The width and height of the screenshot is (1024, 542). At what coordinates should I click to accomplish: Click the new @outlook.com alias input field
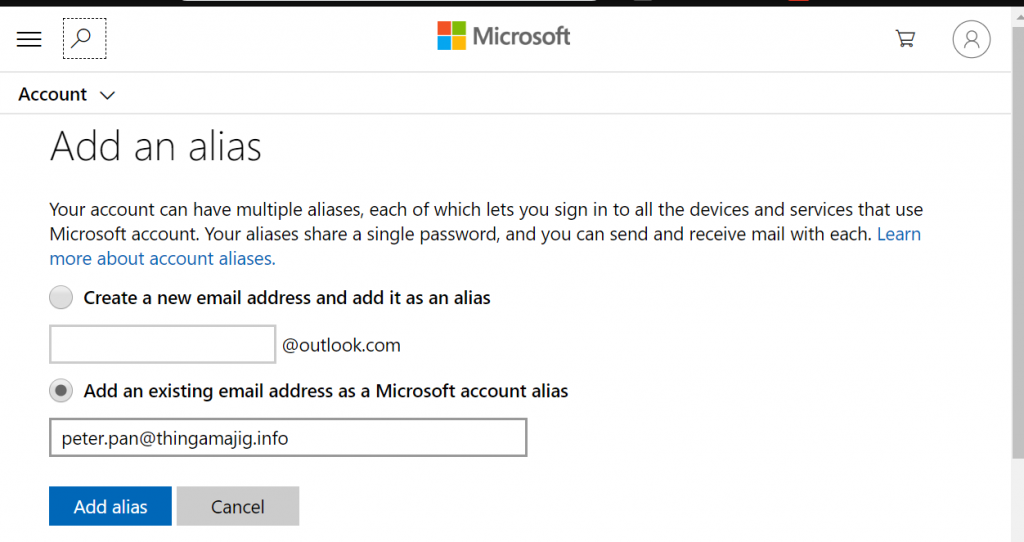pyautogui.click(x=163, y=344)
